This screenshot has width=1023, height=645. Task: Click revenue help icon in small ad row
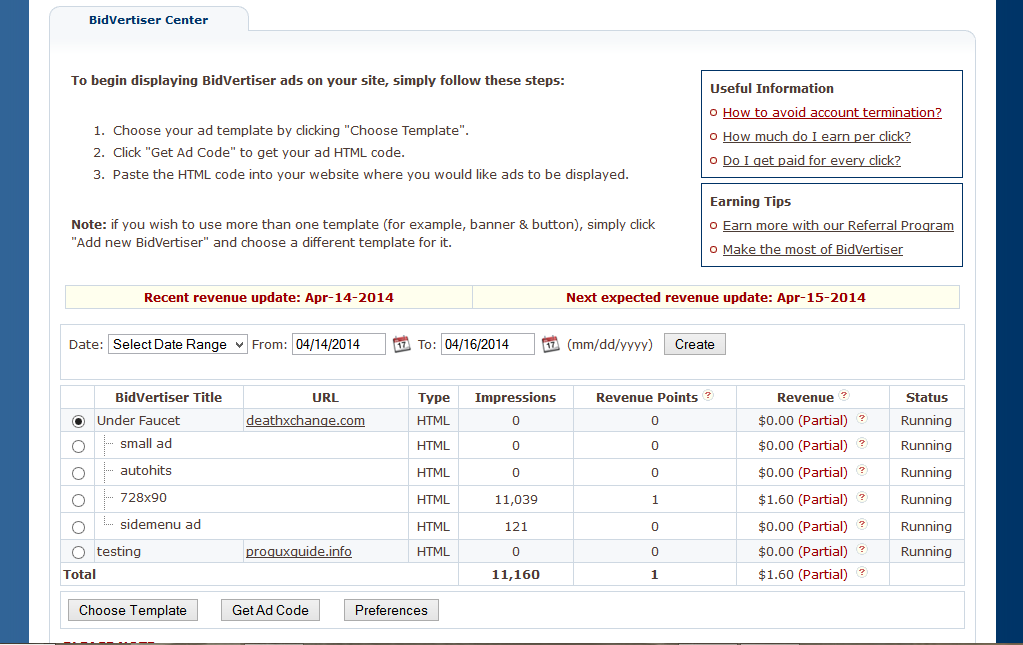click(x=862, y=443)
